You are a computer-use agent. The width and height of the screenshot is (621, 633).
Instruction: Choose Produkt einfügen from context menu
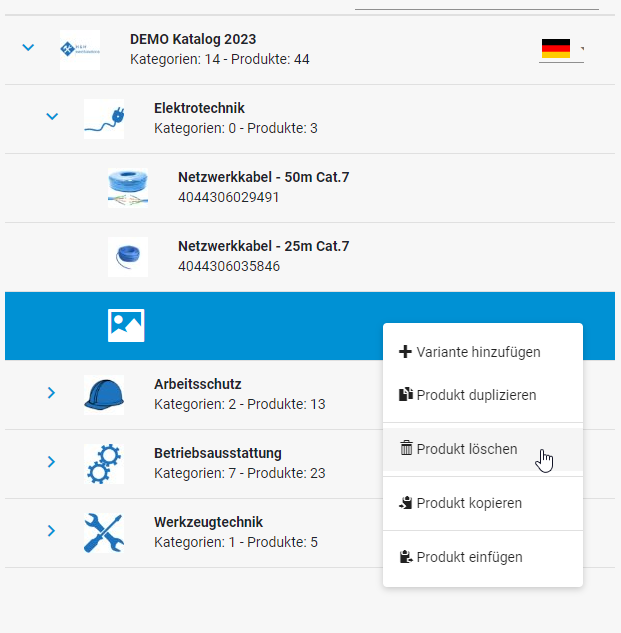tap(483, 558)
